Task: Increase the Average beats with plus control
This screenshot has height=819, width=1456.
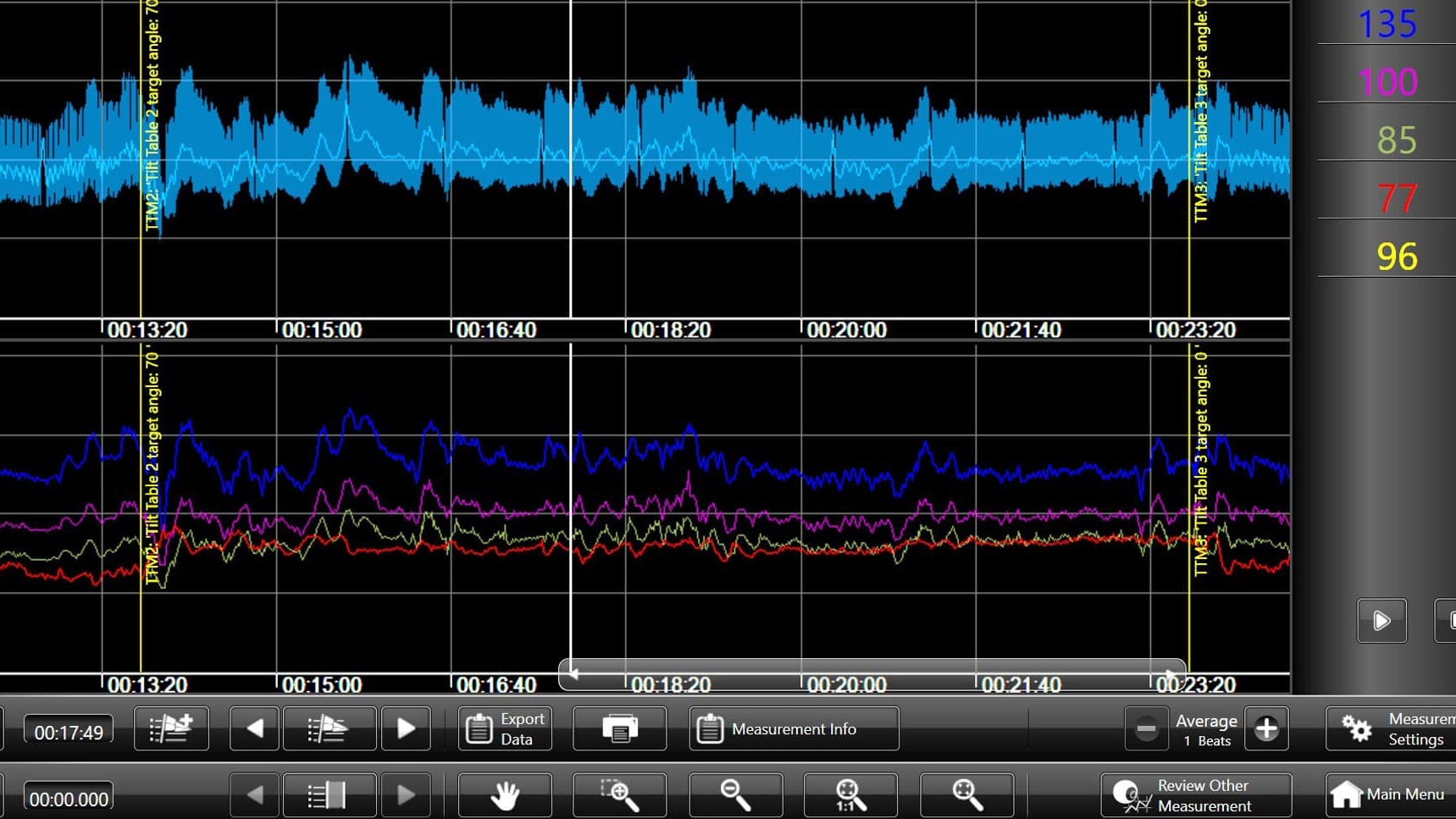Action: click(1266, 728)
